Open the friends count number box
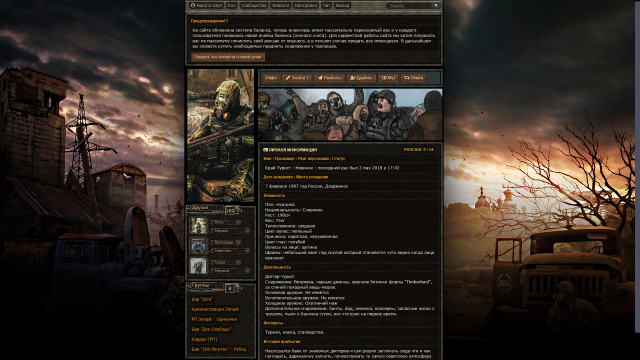Viewport: 640px width, 360px height. (230, 211)
